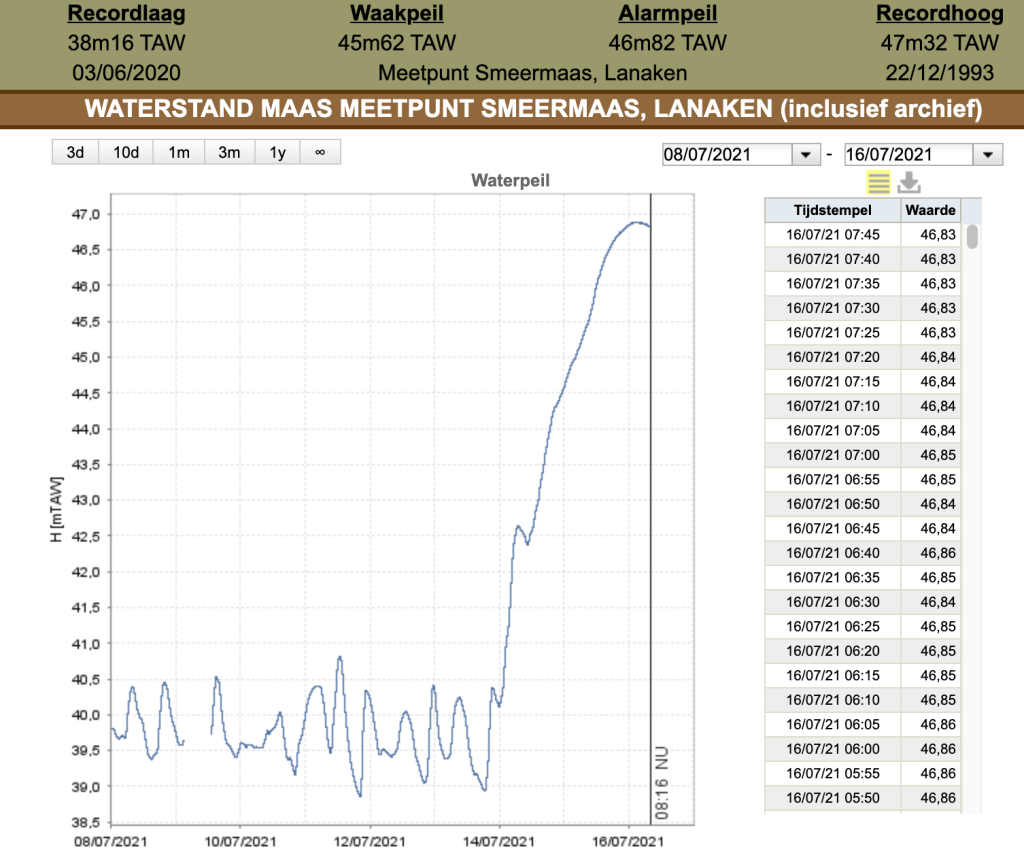Viewport: 1024px width, 864px height.
Task: Click the gray download data icon
Action: click(x=909, y=182)
